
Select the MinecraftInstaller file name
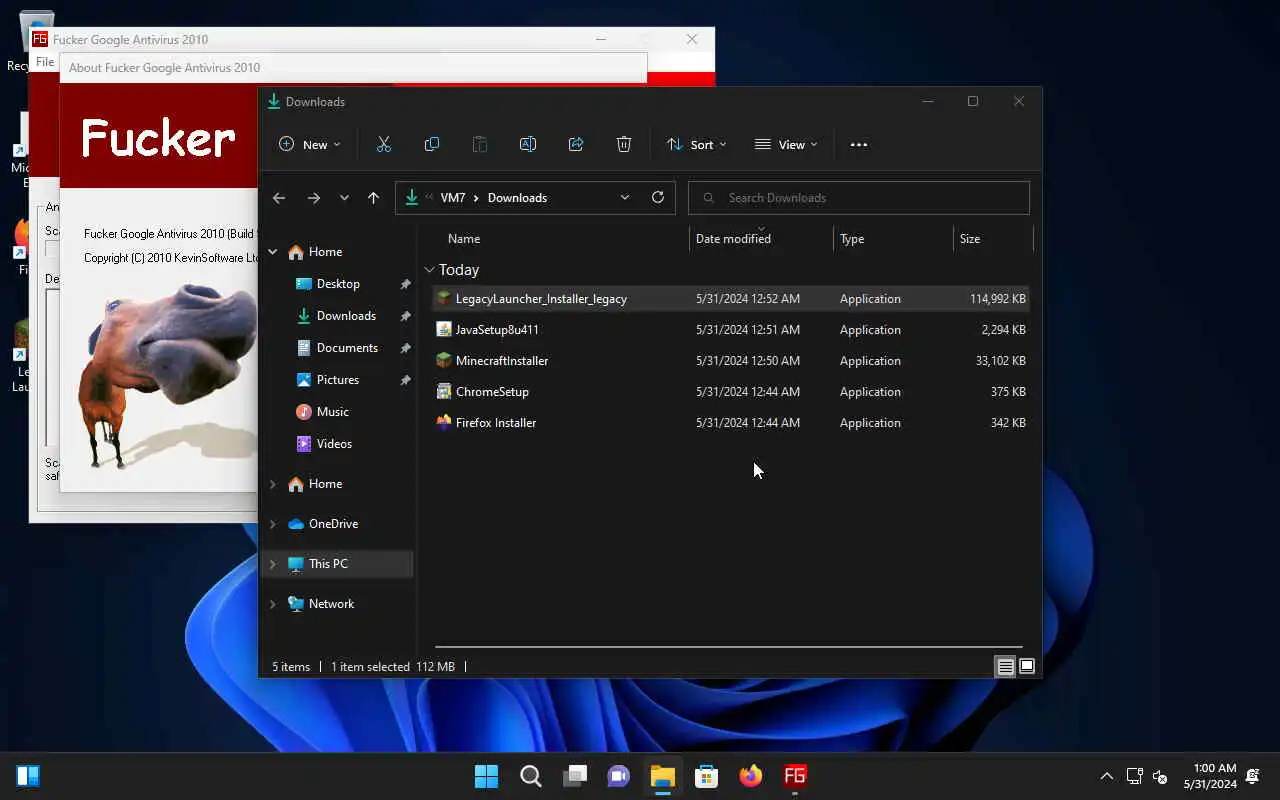[502, 360]
